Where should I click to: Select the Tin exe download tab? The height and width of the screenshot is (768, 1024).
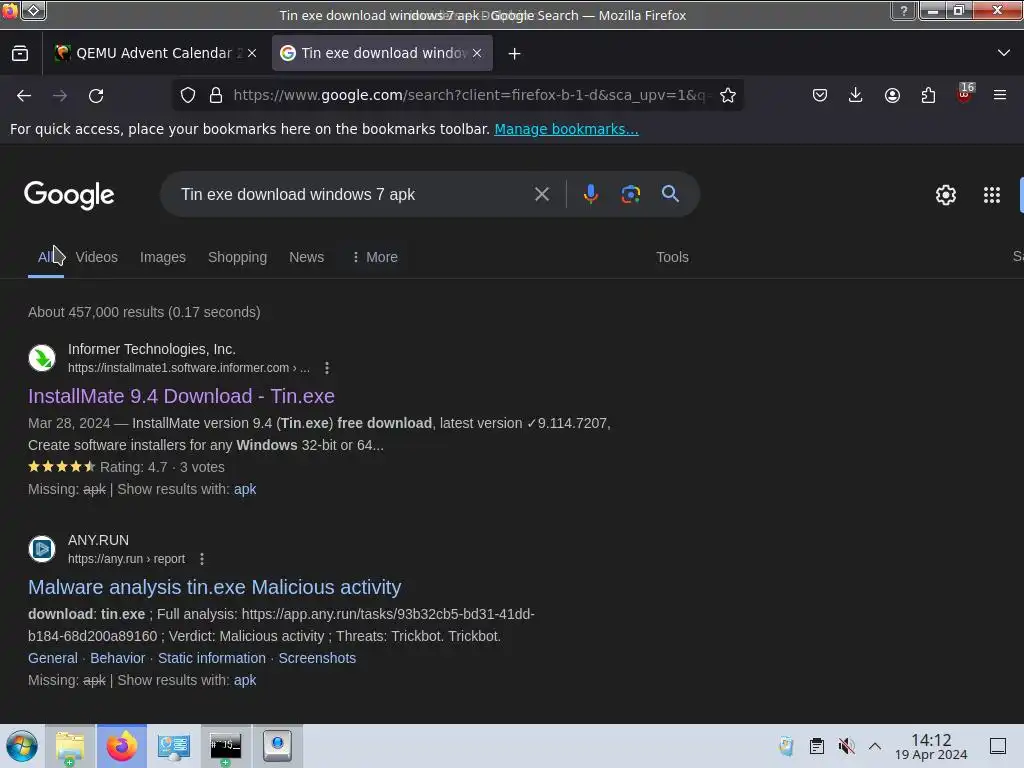click(x=382, y=54)
